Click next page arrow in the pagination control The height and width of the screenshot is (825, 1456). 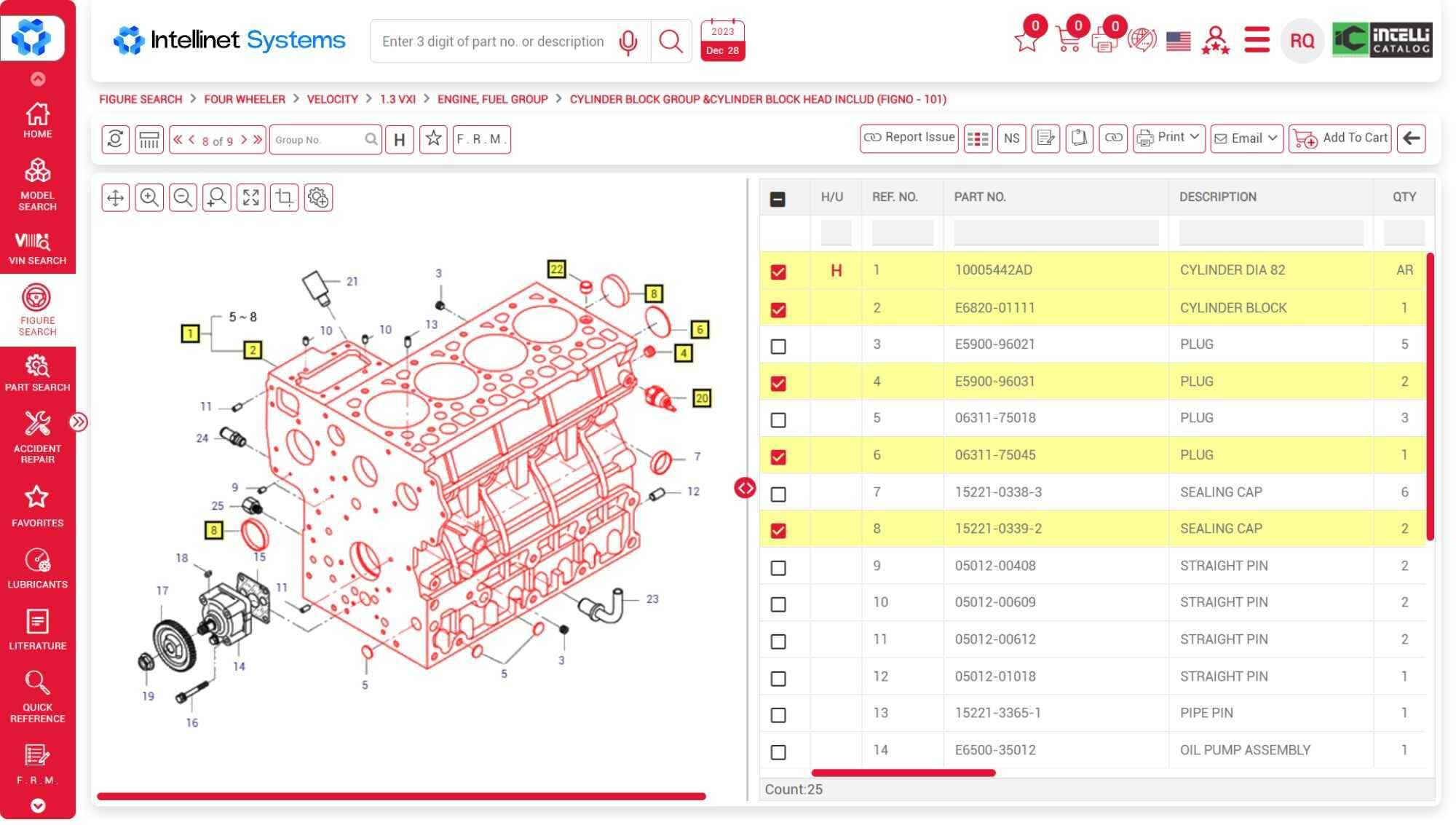pyautogui.click(x=245, y=141)
